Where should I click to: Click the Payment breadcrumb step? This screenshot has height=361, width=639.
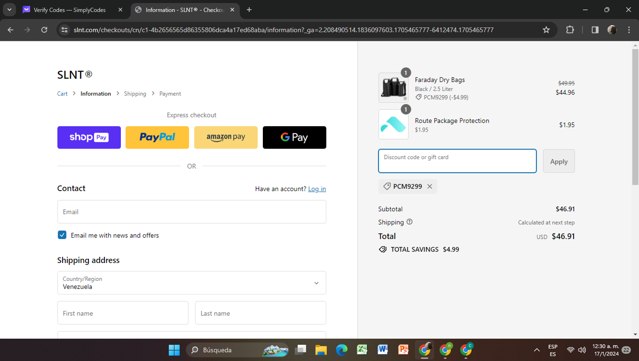click(170, 94)
